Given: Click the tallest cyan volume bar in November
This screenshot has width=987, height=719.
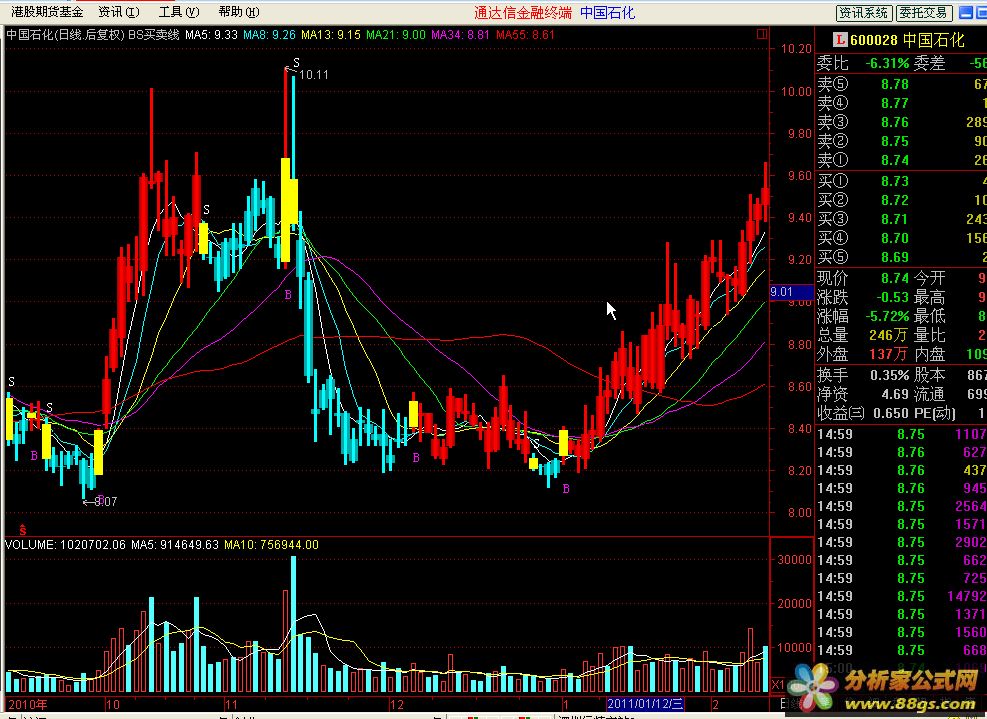Looking at the screenshot, I should click(293, 624).
